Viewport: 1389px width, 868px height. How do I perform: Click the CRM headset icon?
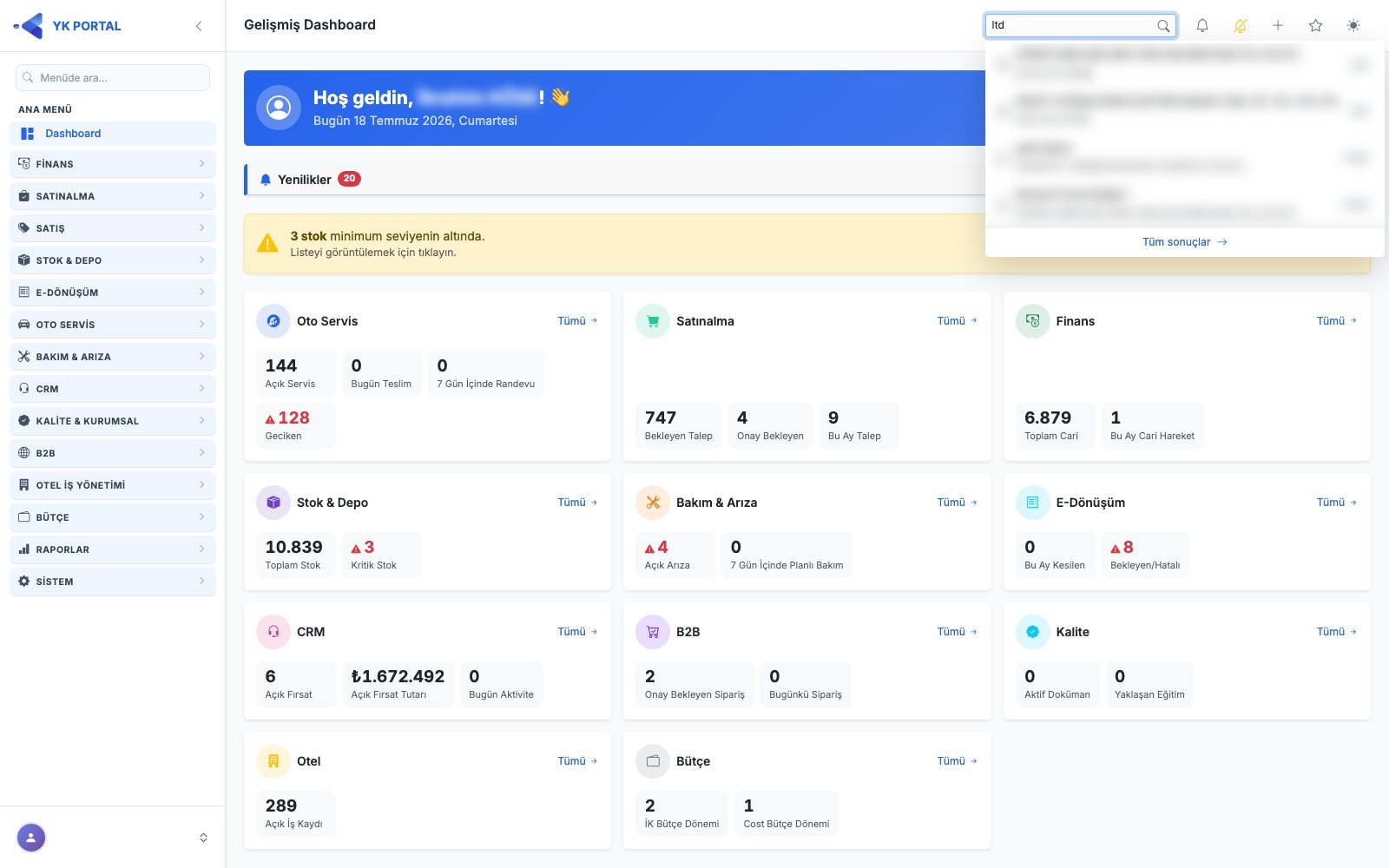coord(273,632)
